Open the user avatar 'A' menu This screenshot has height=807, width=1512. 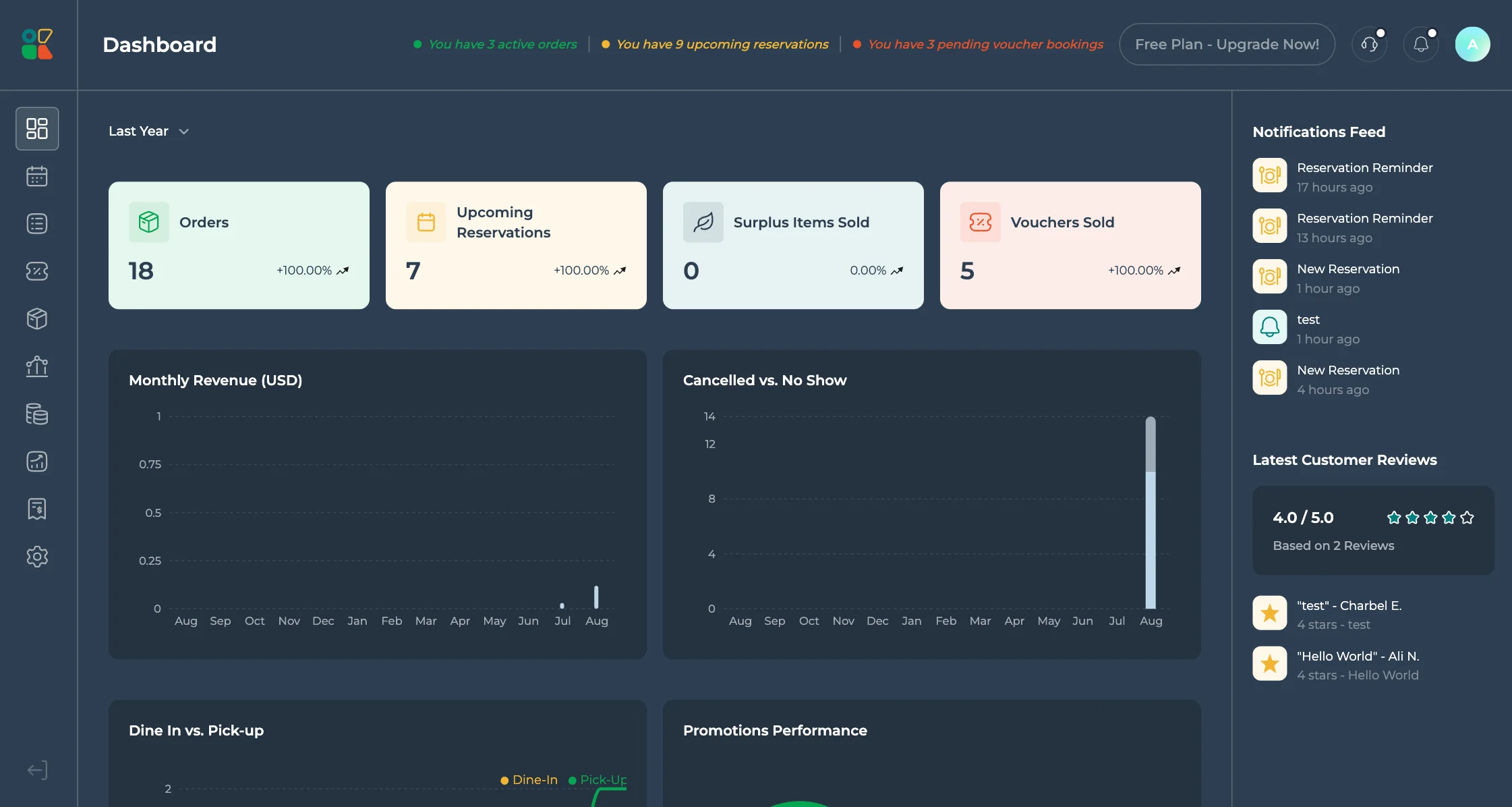point(1473,45)
